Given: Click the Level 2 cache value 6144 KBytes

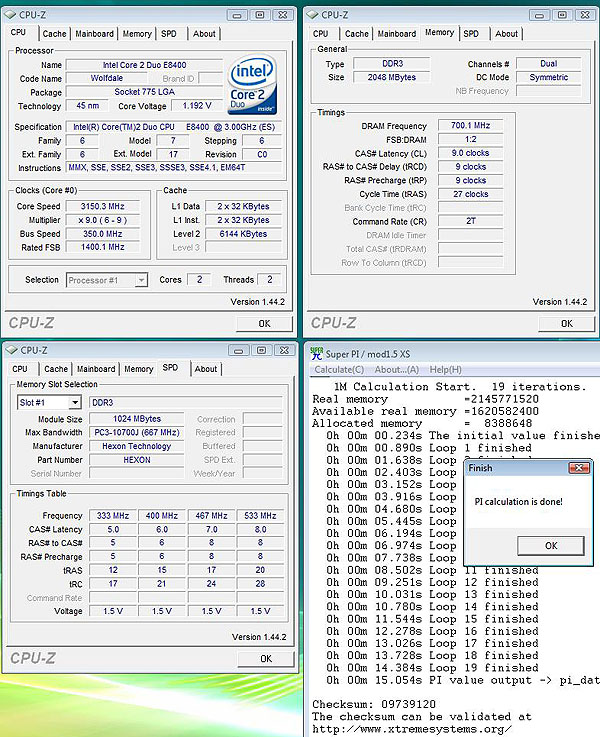Looking at the screenshot, I should (243, 234).
